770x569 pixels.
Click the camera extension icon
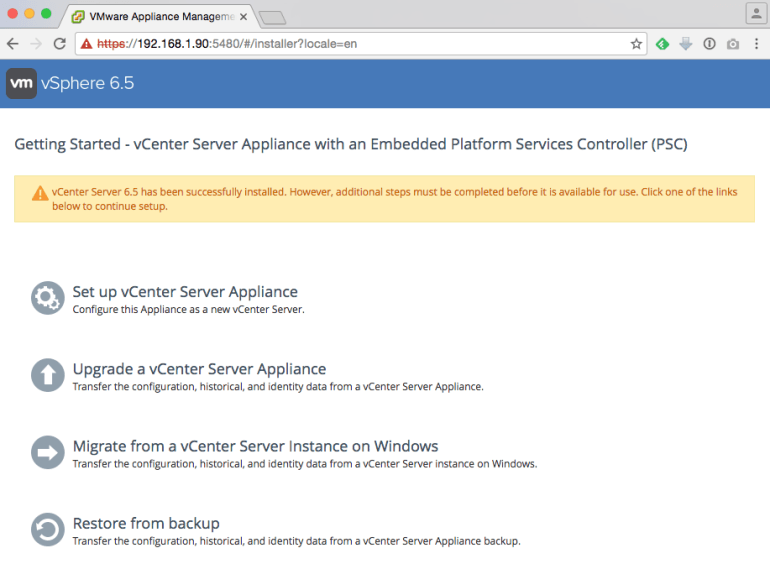pyautogui.click(x=733, y=44)
